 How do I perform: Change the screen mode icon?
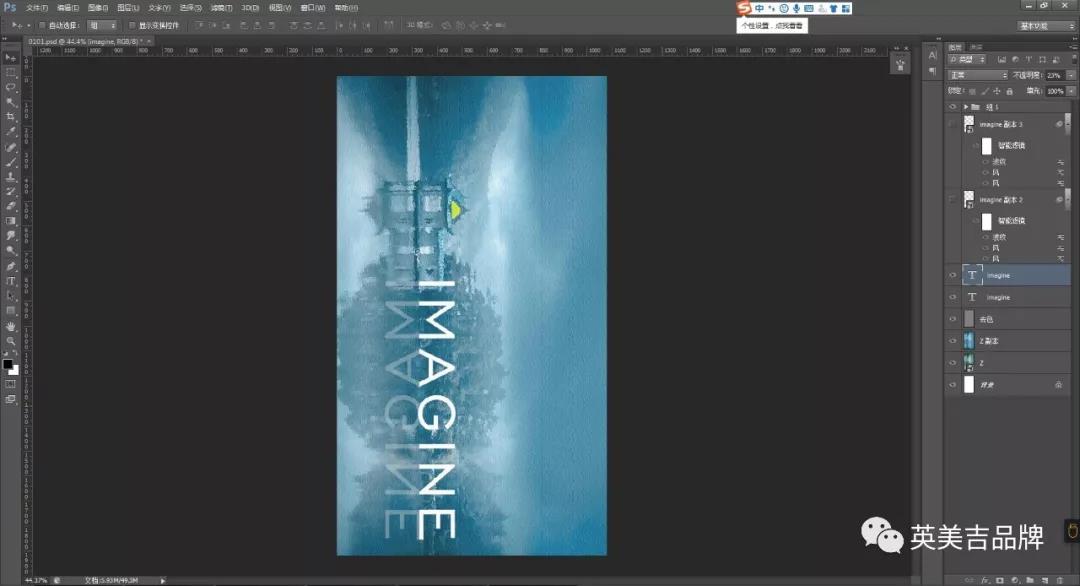coord(10,399)
